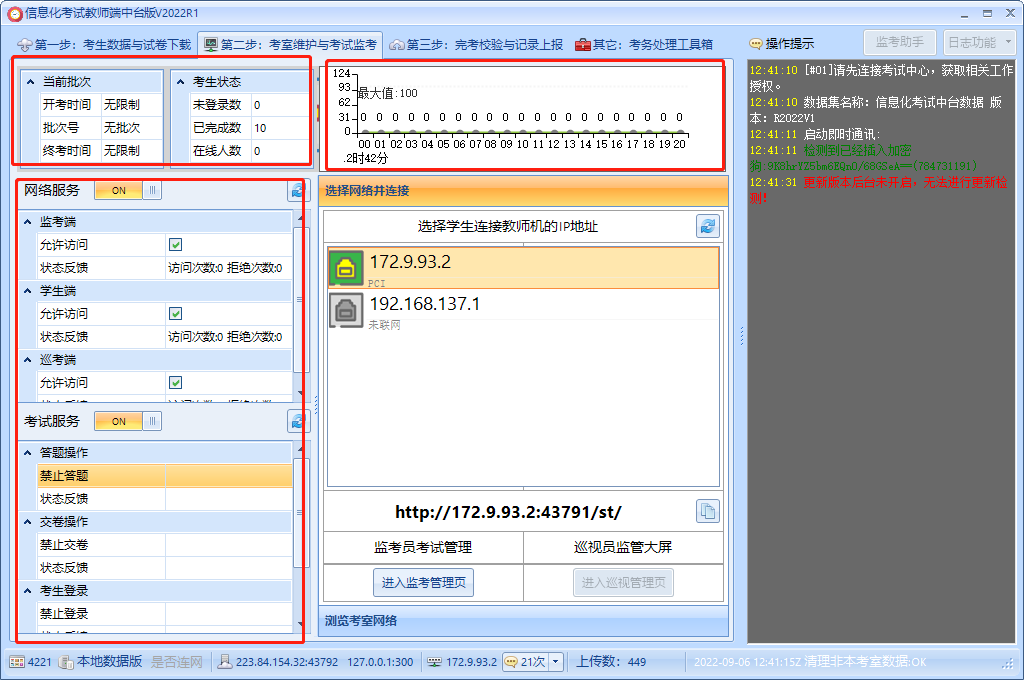Click the 在线人数 value cell
The image size is (1024, 680).
280,151
